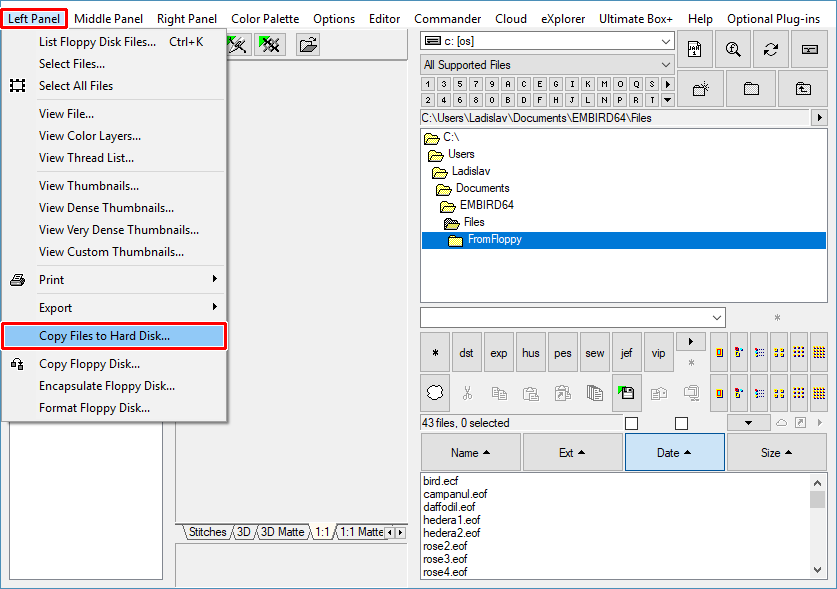
Task: Expand the Print submenu arrow
Action: pyautogui.click(x=214, y=279)
